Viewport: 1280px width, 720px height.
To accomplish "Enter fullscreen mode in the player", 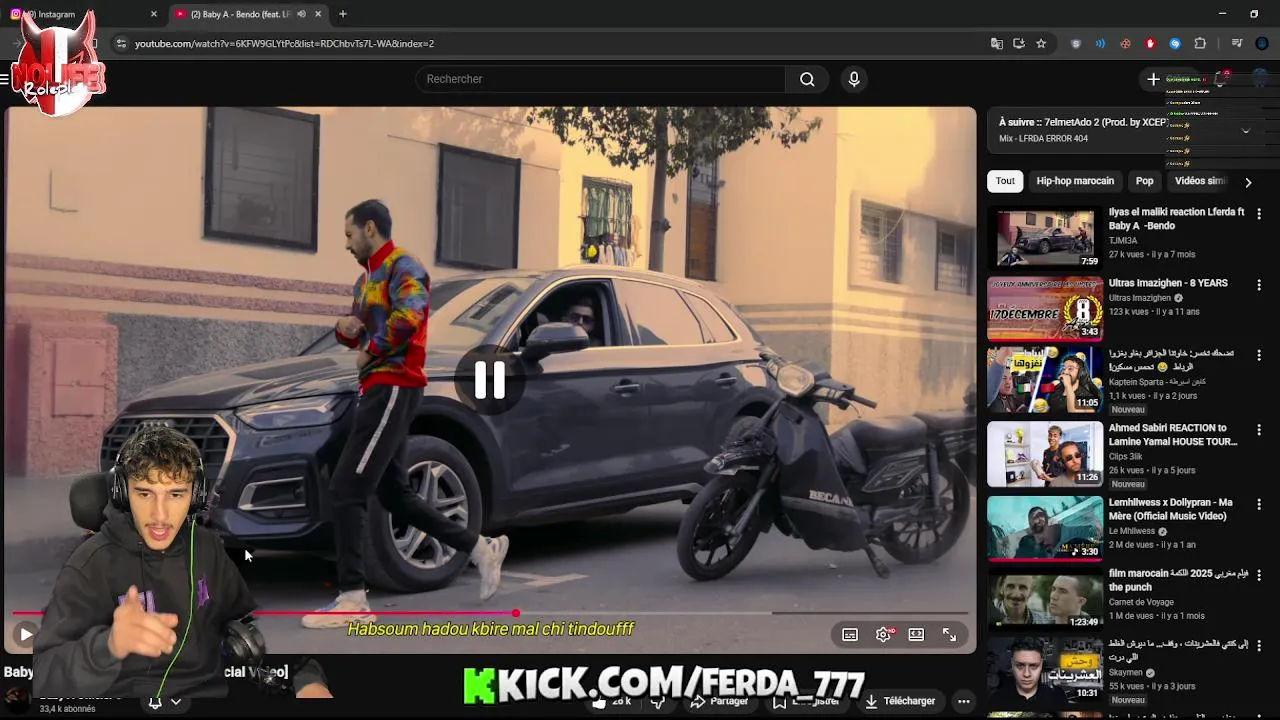I will [x=949, y=634].
